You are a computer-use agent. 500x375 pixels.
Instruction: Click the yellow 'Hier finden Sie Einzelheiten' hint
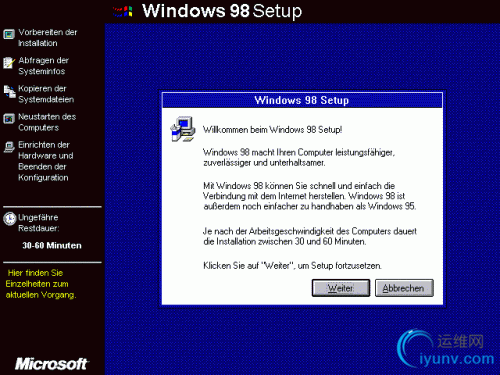(41, 284)
